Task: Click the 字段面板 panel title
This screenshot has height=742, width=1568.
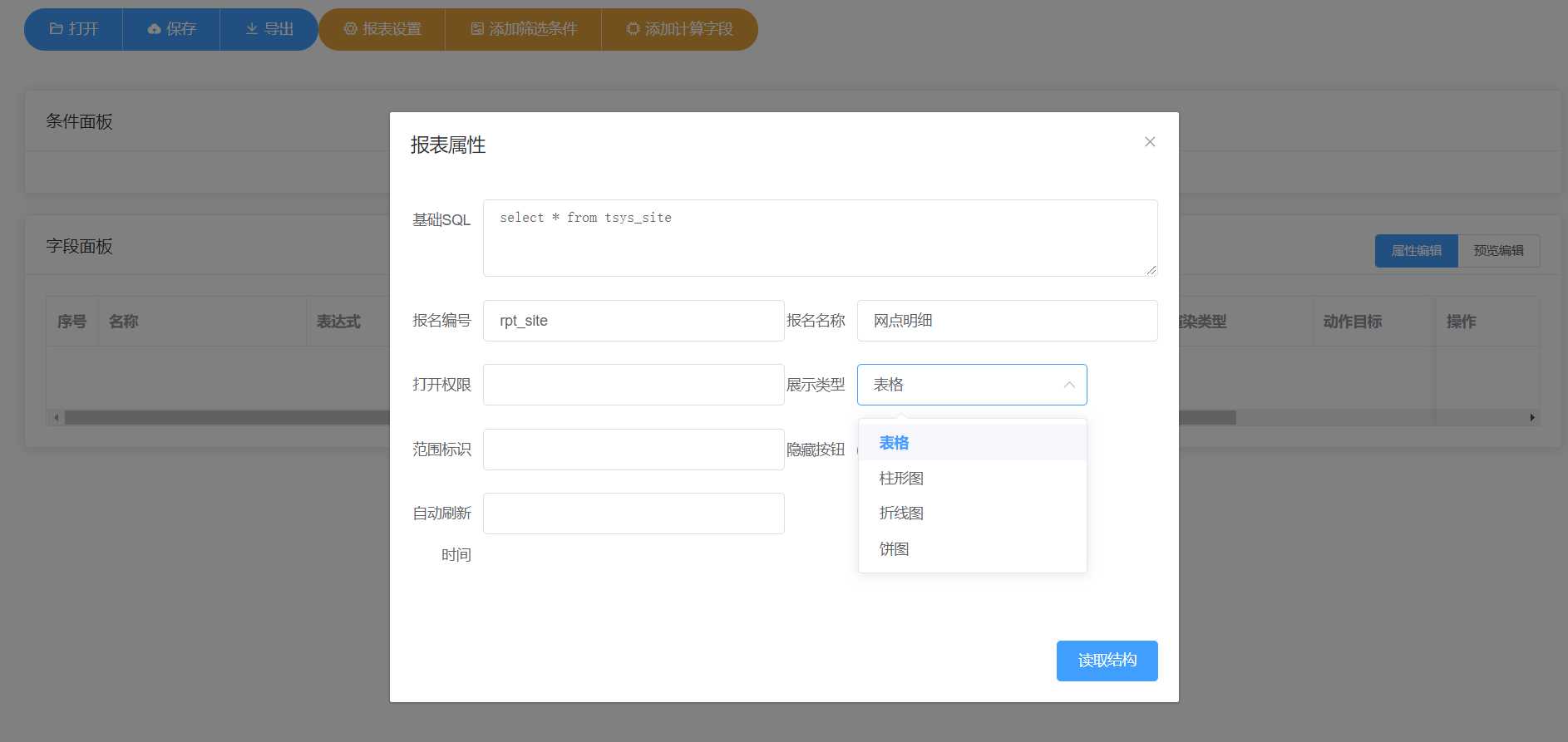Action: pos(79,246)
